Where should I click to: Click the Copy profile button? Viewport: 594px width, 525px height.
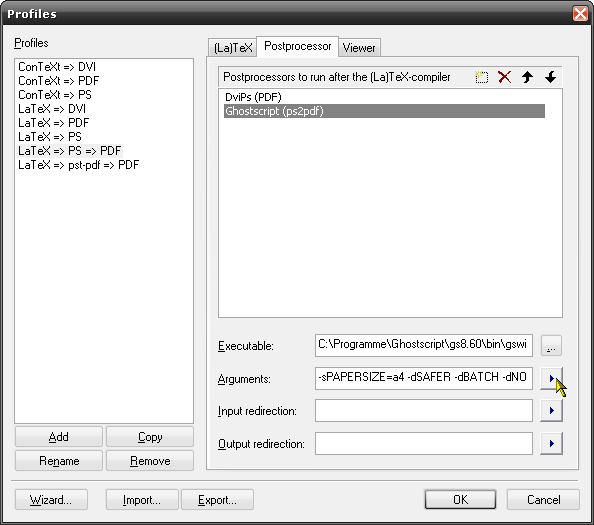point(150,437)
